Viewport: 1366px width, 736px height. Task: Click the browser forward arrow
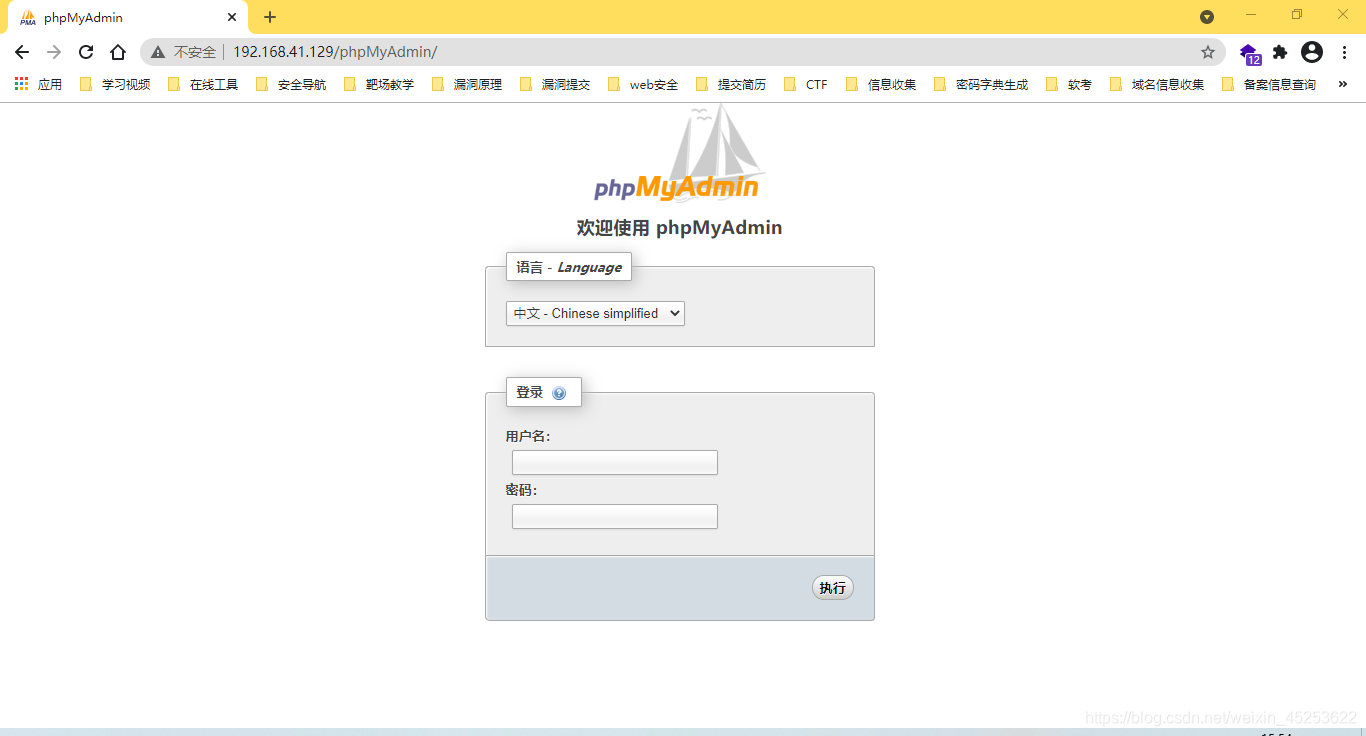(54, 52)
